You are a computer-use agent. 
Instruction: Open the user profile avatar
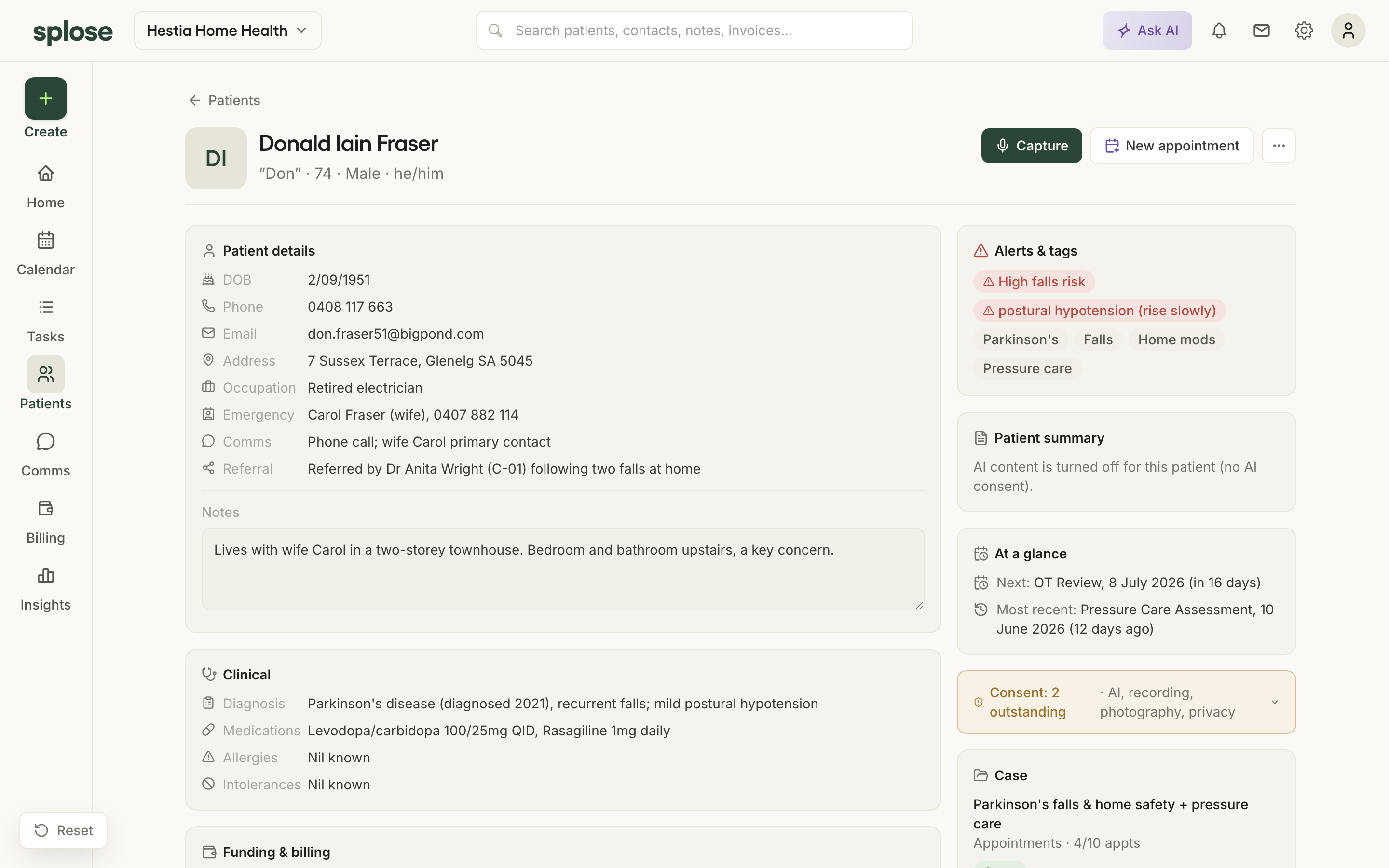click(x=1348, y=30)
